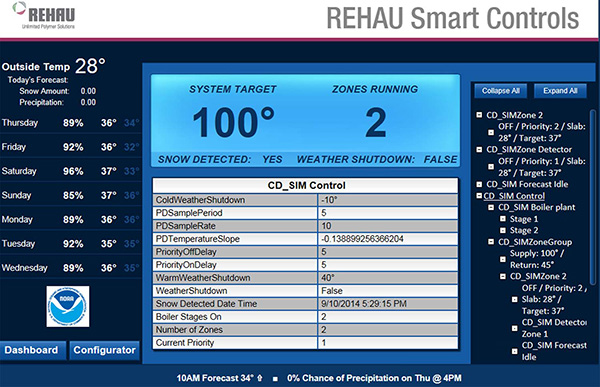Click the WarmWeatherShutdown value 40°
The image size is (600, 387).
coord(328,278)
